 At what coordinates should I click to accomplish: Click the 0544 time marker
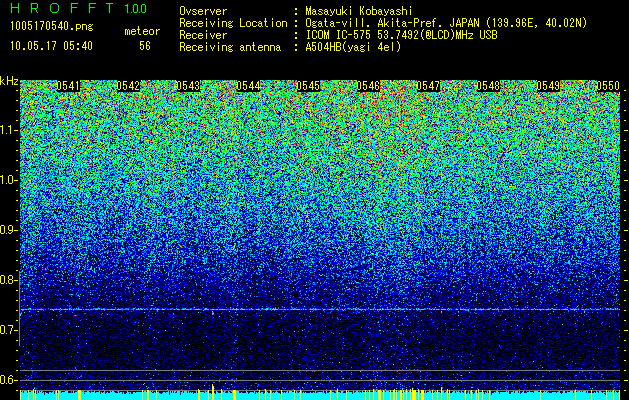(x=248, y=85)
